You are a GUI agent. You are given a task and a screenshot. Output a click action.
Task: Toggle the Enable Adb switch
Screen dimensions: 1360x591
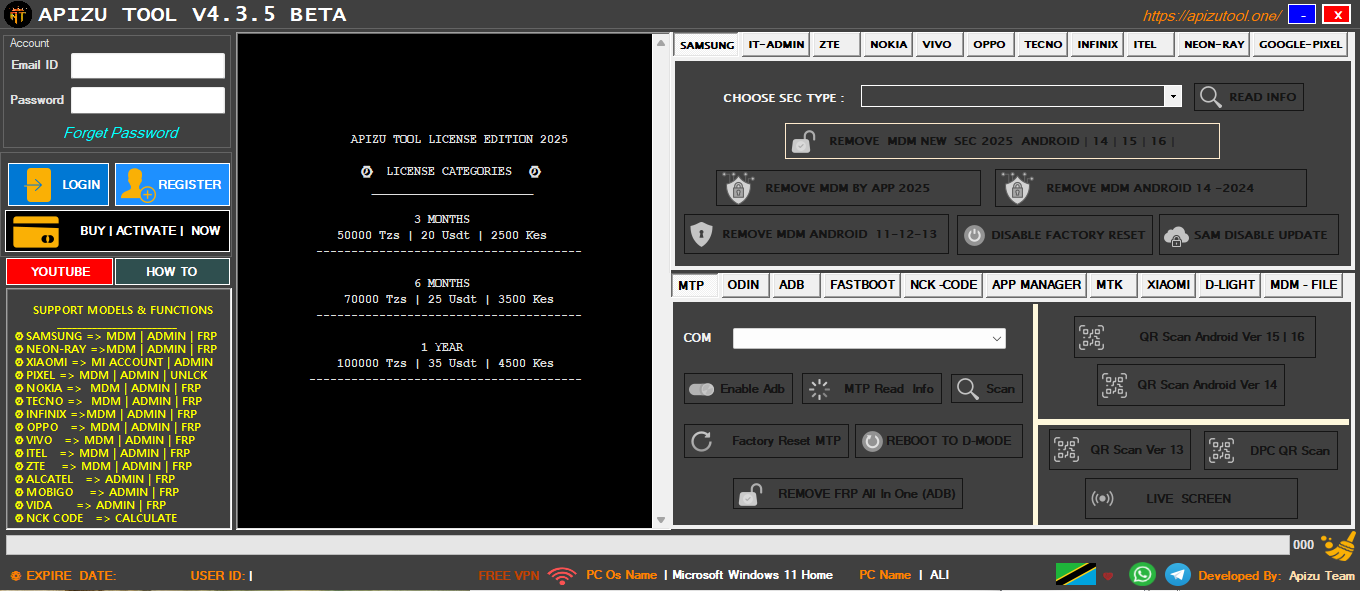[739, 389]
